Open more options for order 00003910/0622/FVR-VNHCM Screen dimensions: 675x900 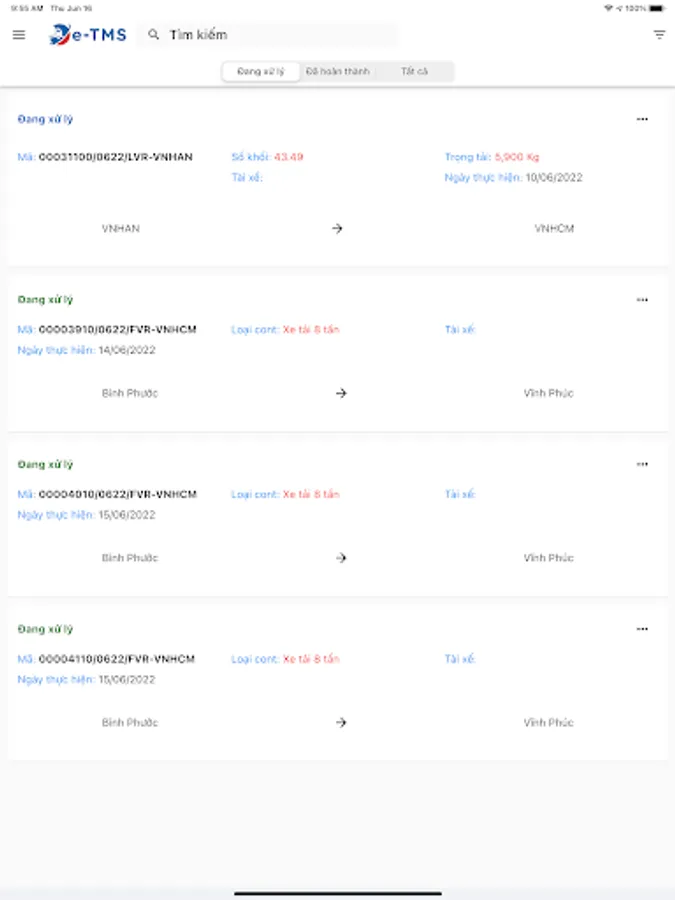642,300
